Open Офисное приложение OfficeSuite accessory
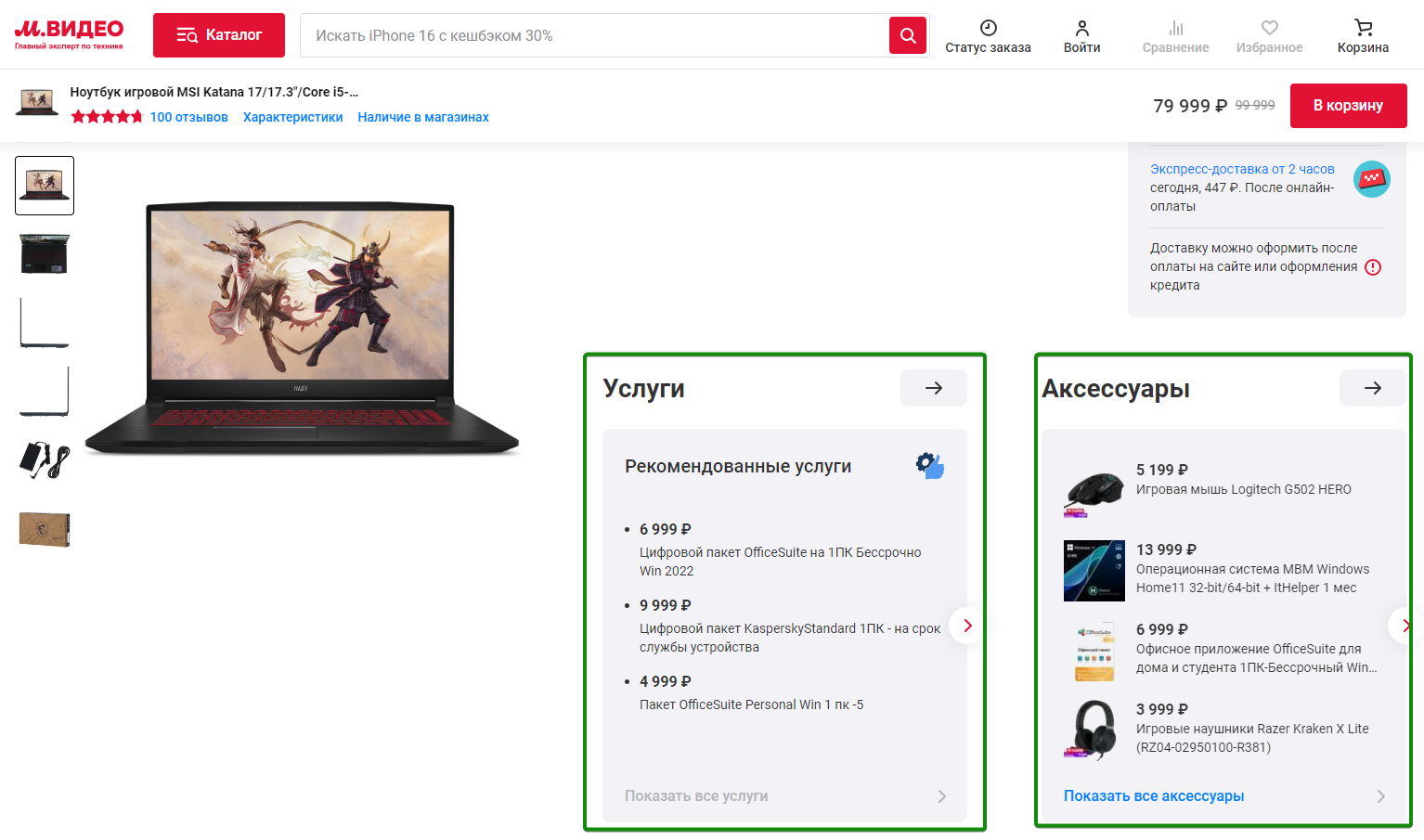Screen dimensions: 1424x840 [1256, 658]
